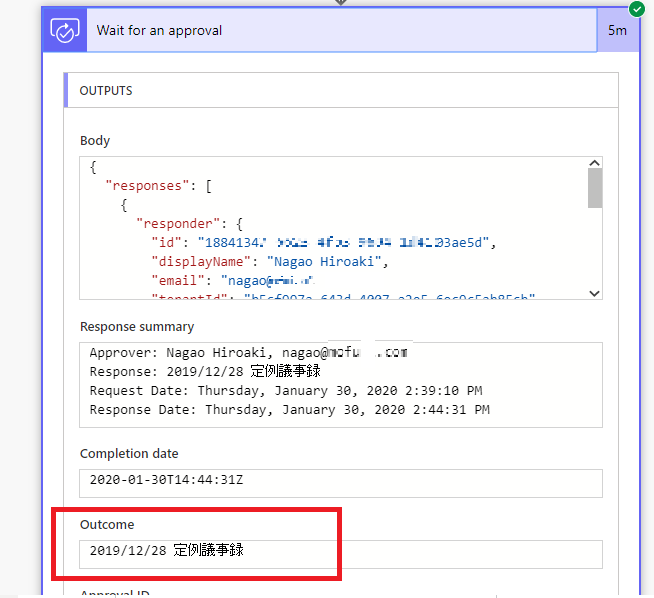Image resolution: width=654 pixels, height=598 pixels.
Task: Click the Approver line in Response summary
Action: pos(249,353)
